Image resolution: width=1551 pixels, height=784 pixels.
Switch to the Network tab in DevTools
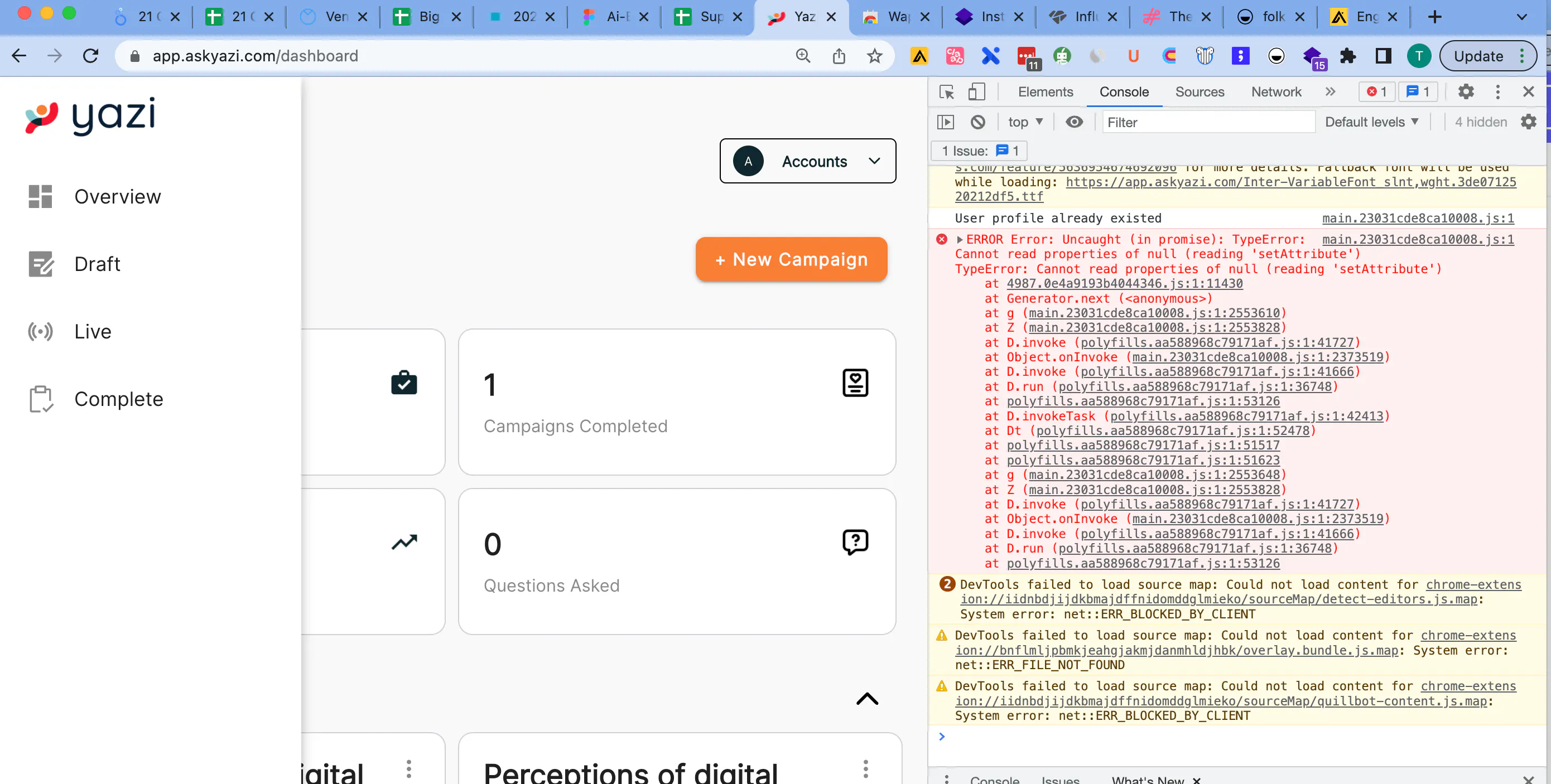click(1276, 92)
